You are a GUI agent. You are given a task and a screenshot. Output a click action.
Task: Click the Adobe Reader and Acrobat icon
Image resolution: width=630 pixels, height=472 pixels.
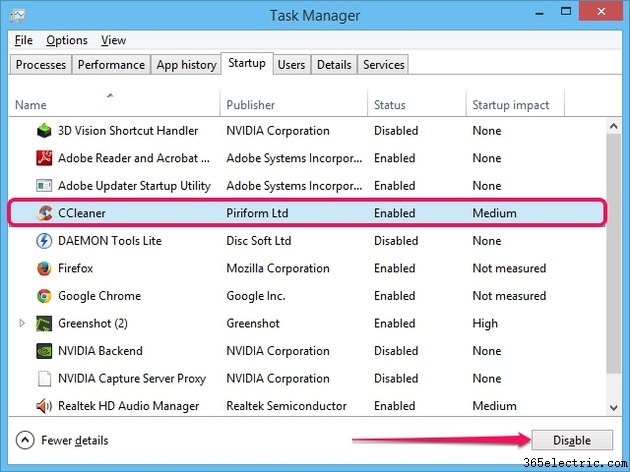[44, 158]
